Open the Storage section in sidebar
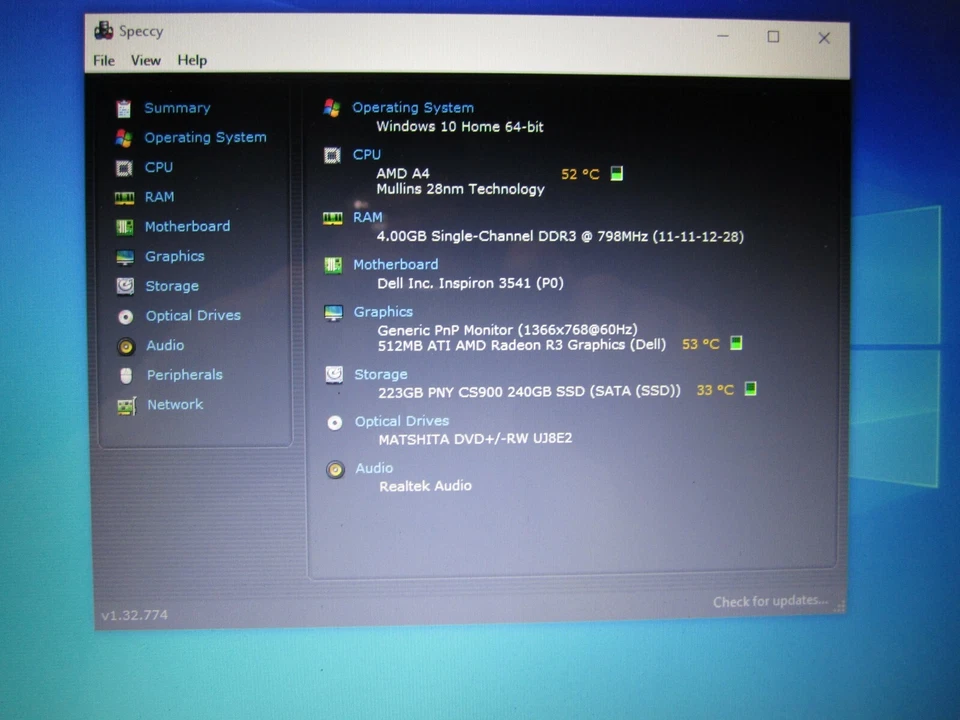Screen dimensions: 960x720 coord(172,287)
